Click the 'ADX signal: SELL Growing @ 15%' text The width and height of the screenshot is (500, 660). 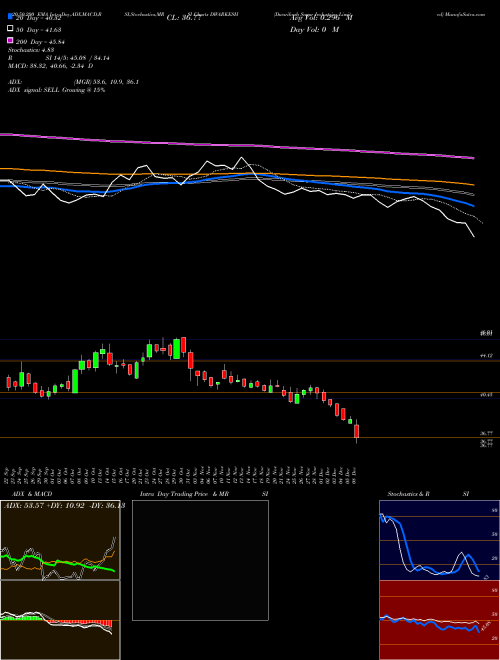(56, 90)
